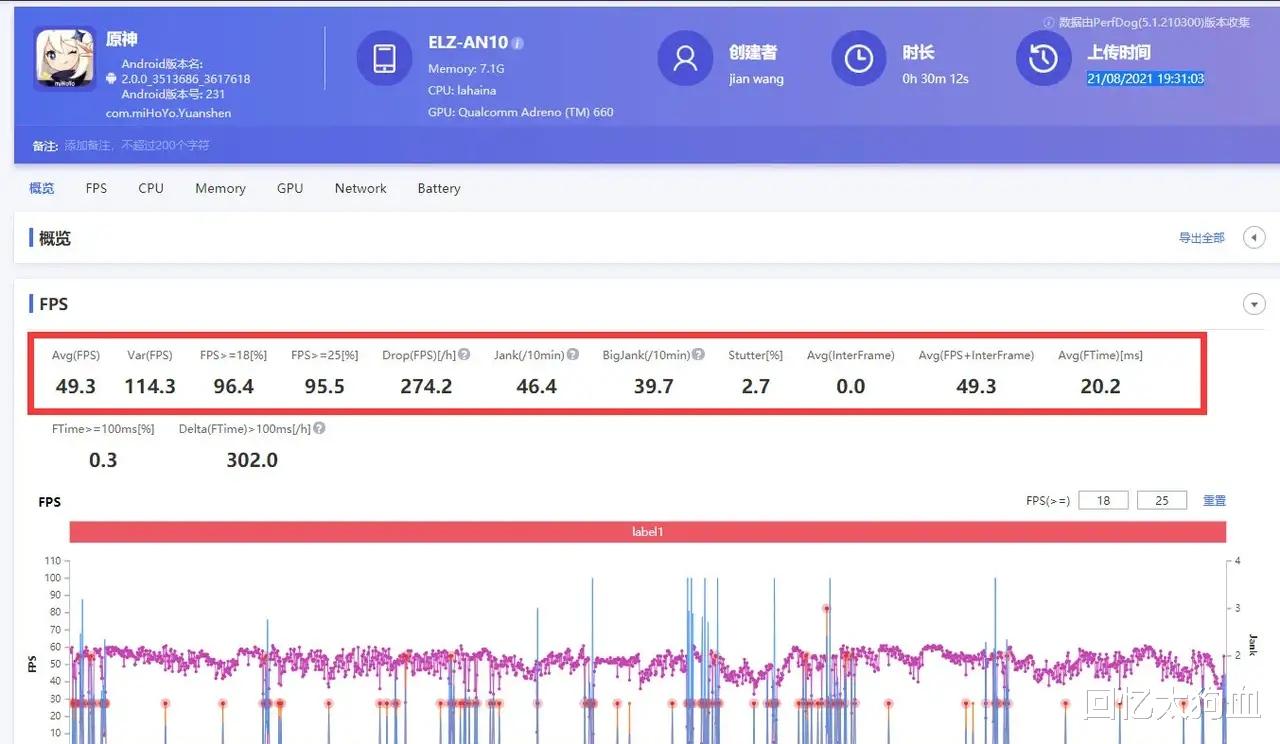Viewport: 1280px width, 744px height.
Task: Switch to the Battery tab
Action: (438, 188)
